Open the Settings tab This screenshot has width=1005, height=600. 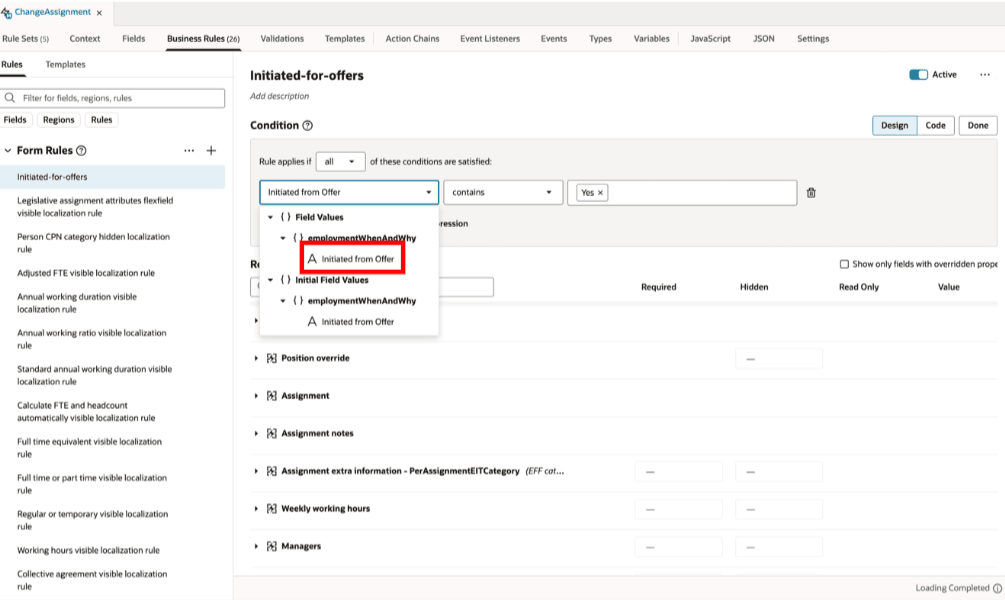[813, 38]
